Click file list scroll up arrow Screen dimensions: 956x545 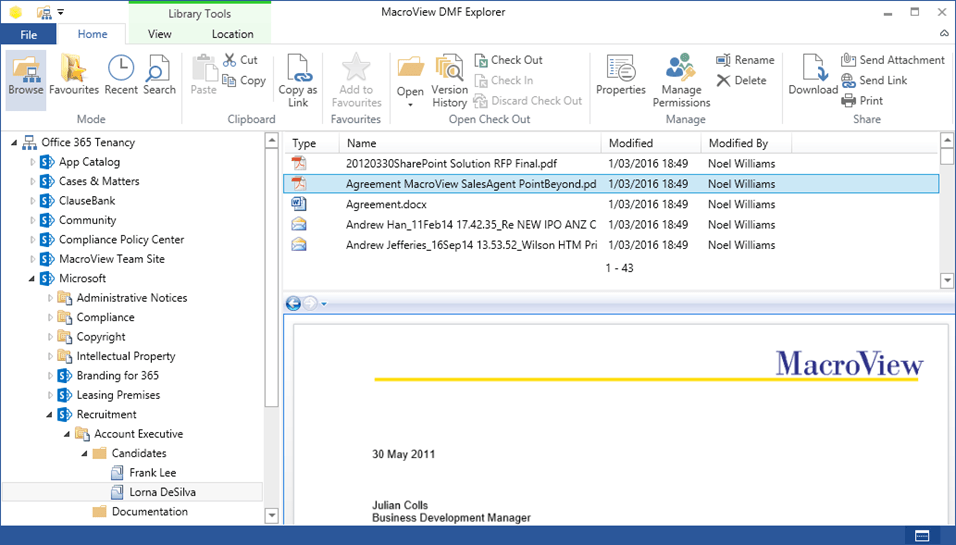(x=947, y=141)
